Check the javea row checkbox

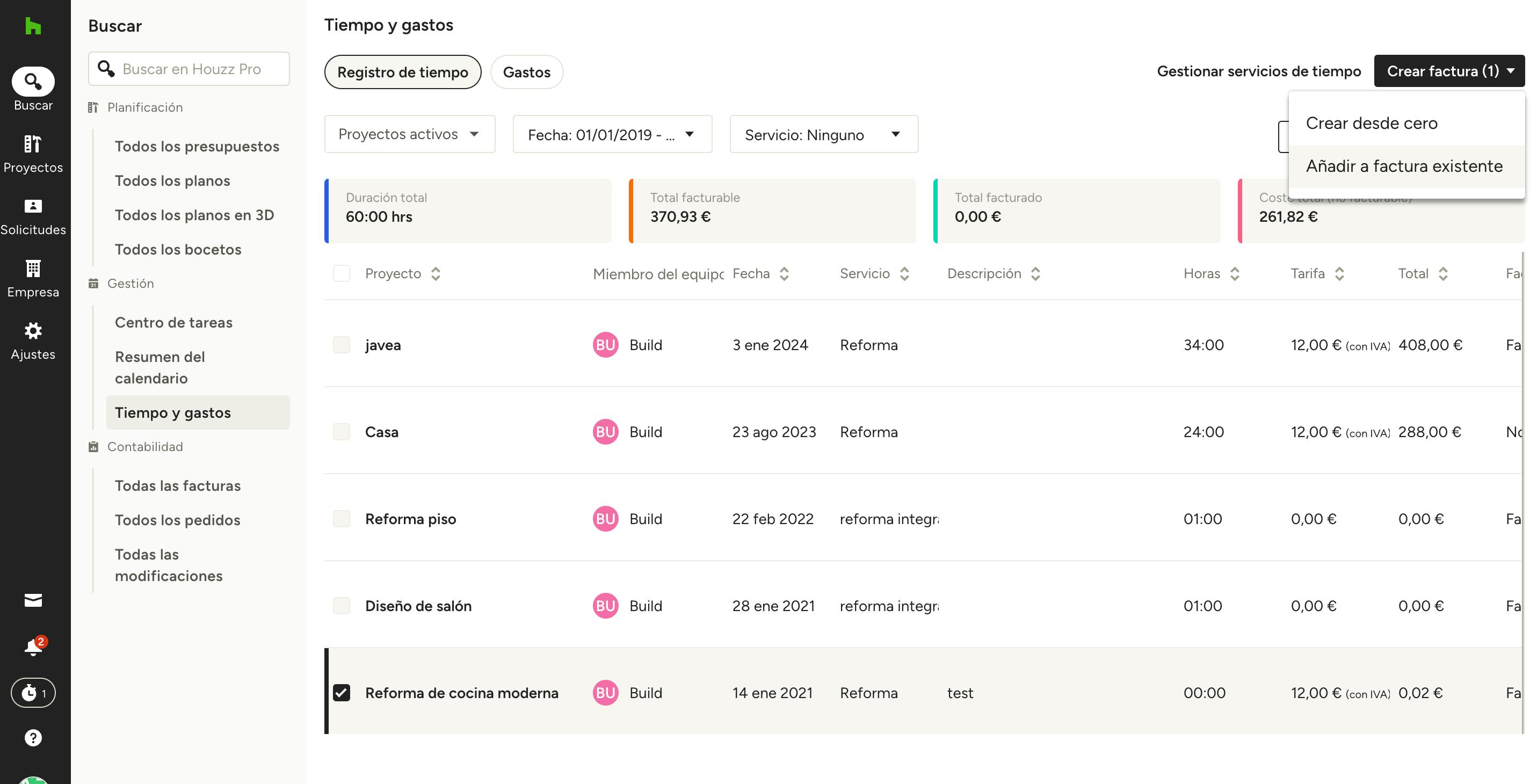[x=342, y=345]
